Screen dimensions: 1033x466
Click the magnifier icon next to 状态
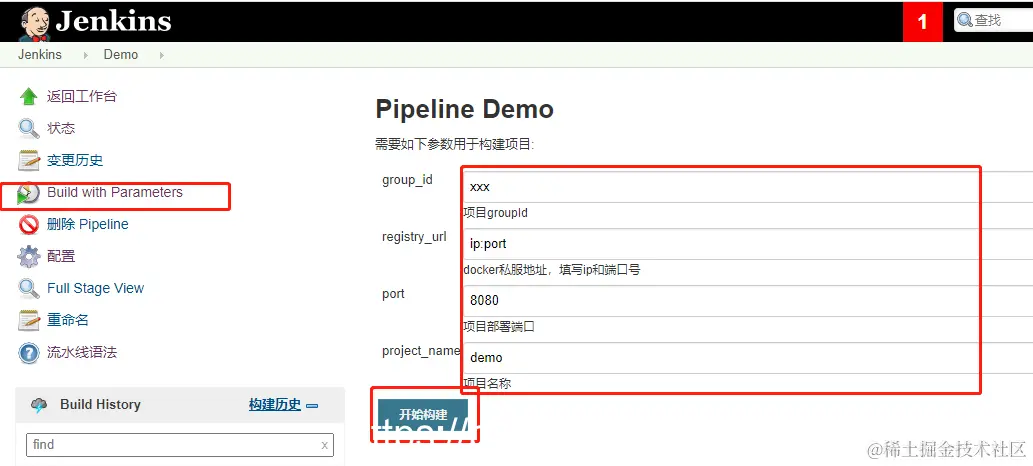point(29,129)
